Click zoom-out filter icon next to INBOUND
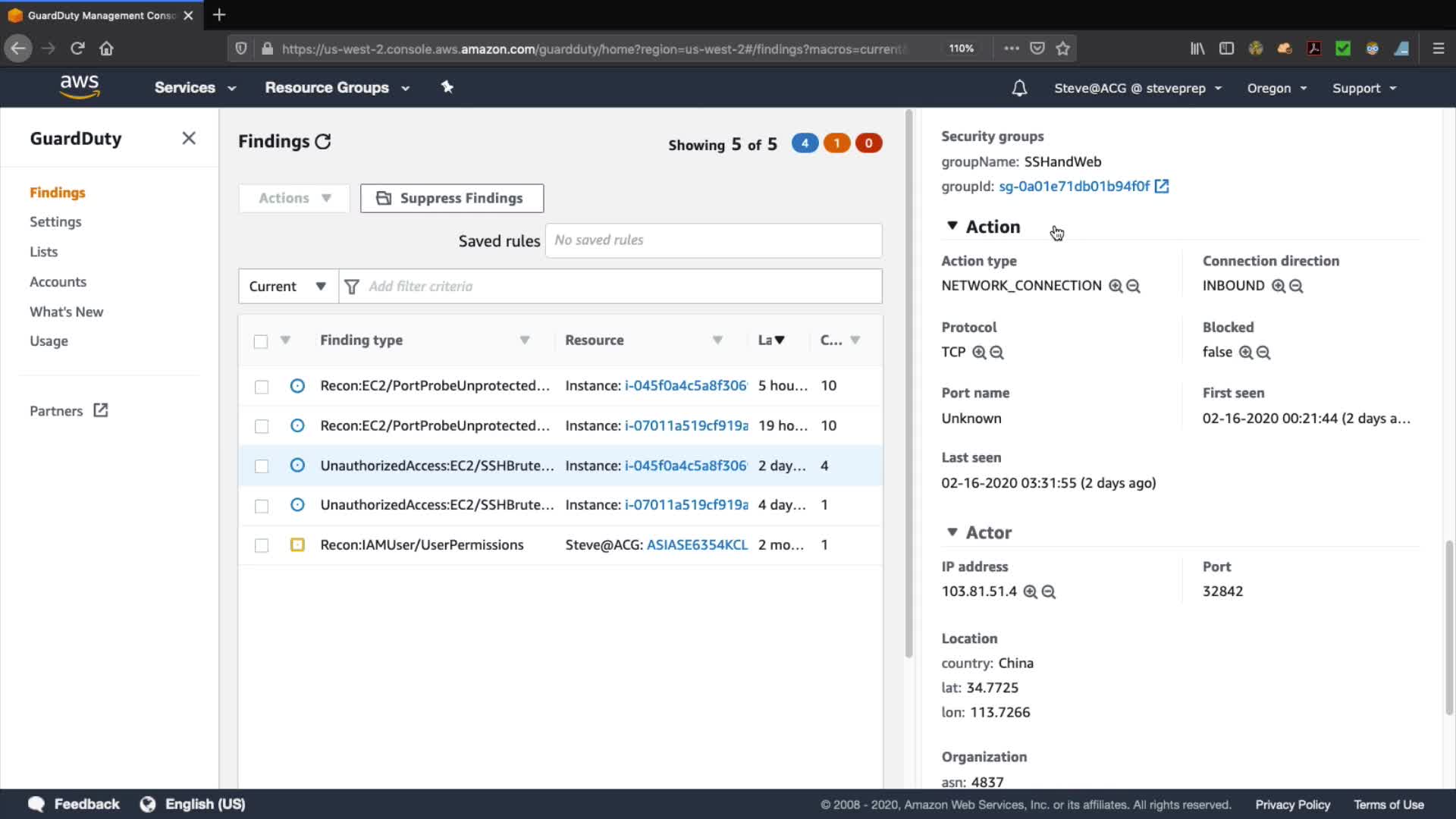The image size is (1456, 819). pos(1296,286)
